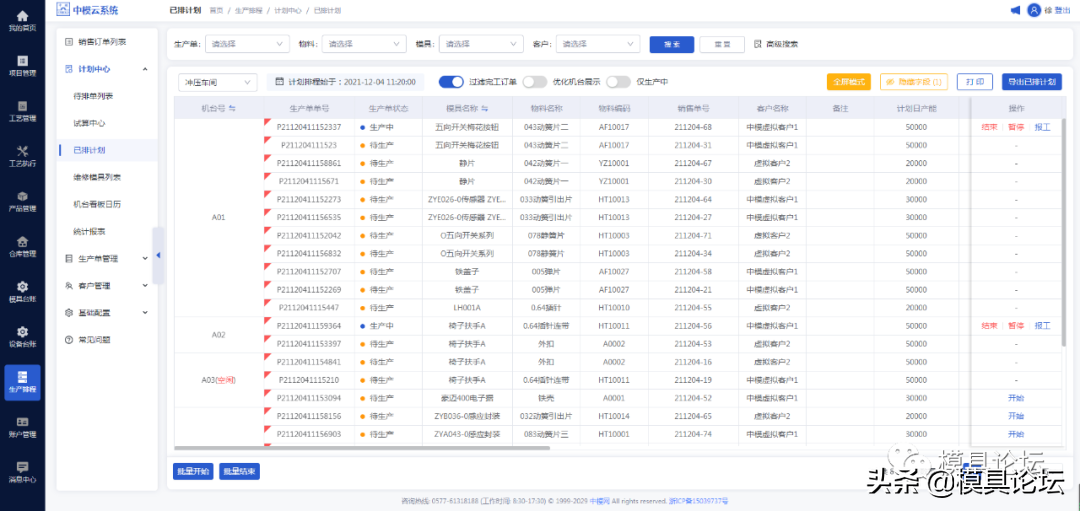
Task: Click the 中模云系统 logo
Action: (x=87, y=10)
